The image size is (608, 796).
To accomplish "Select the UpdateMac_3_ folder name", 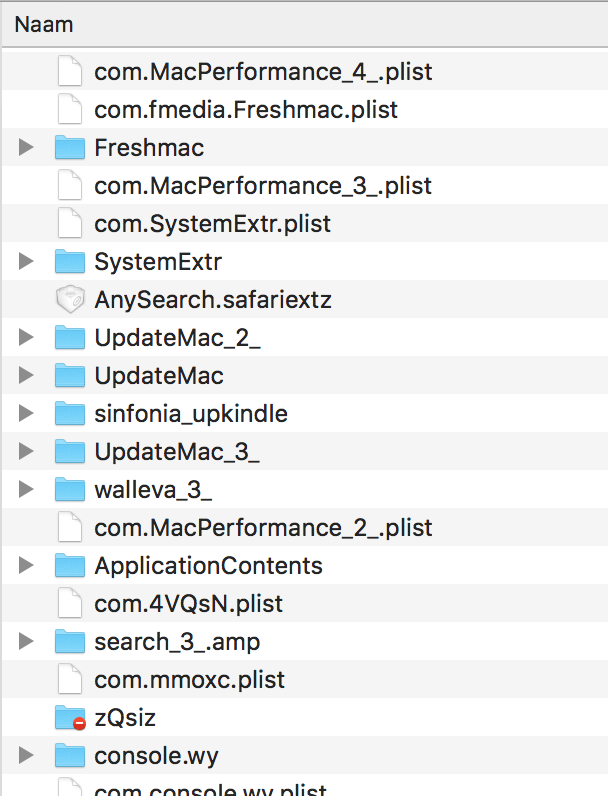I will coord(177,452).
